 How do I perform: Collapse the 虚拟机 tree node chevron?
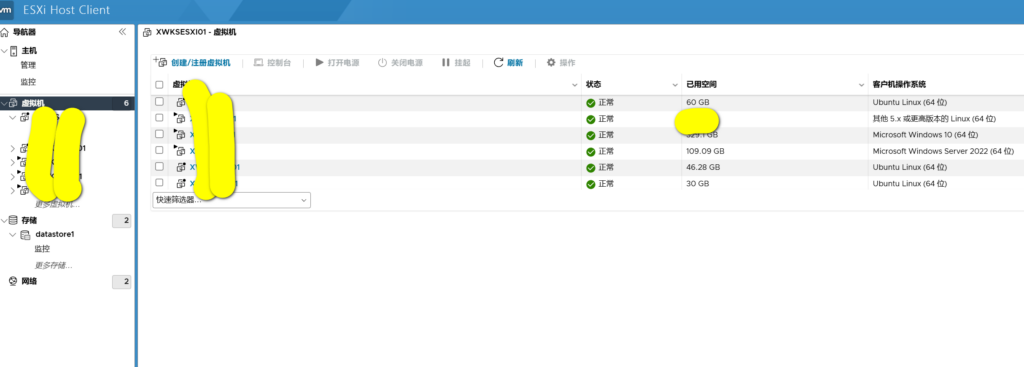click(5, 103)
